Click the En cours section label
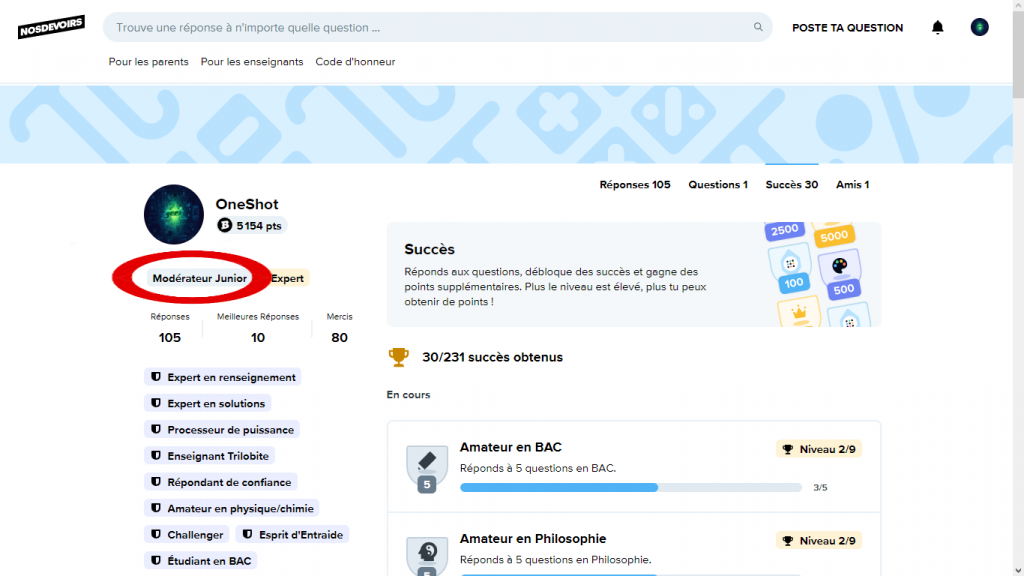 408,394
